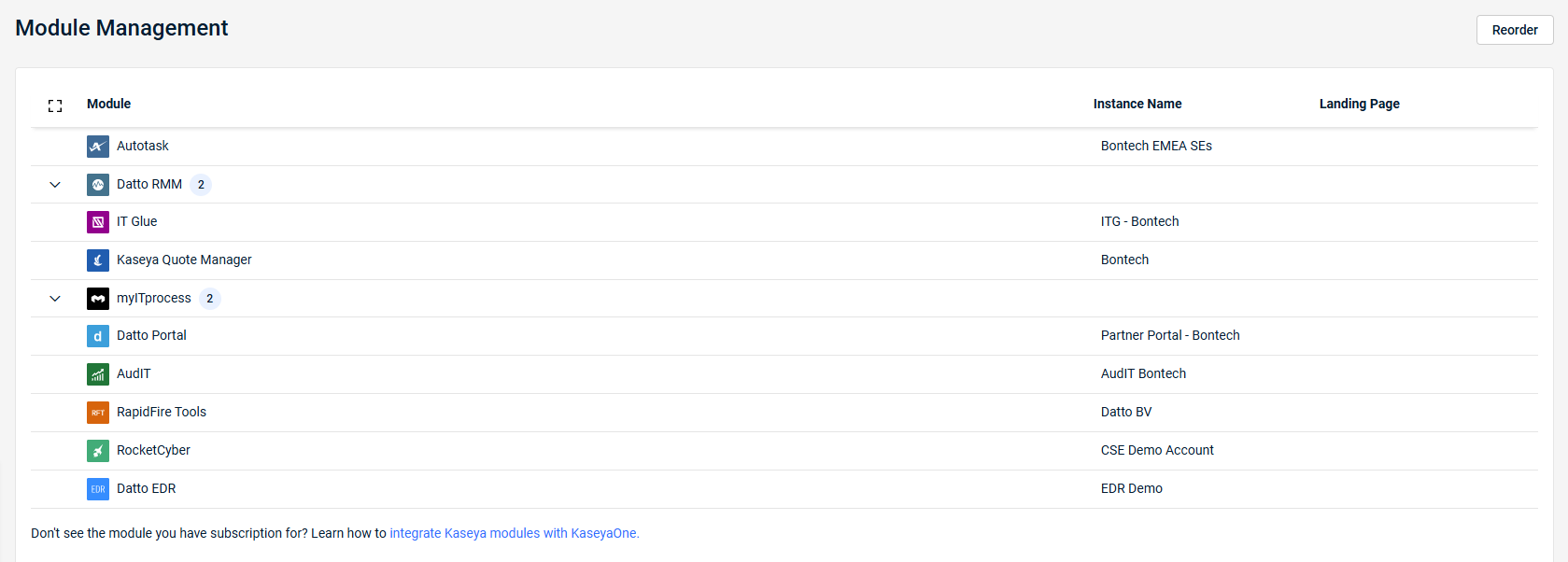Image resolution: width=1568 pixels, height=562 pixels.
Task: Click the Instance Name column header
Action: 1137,104
